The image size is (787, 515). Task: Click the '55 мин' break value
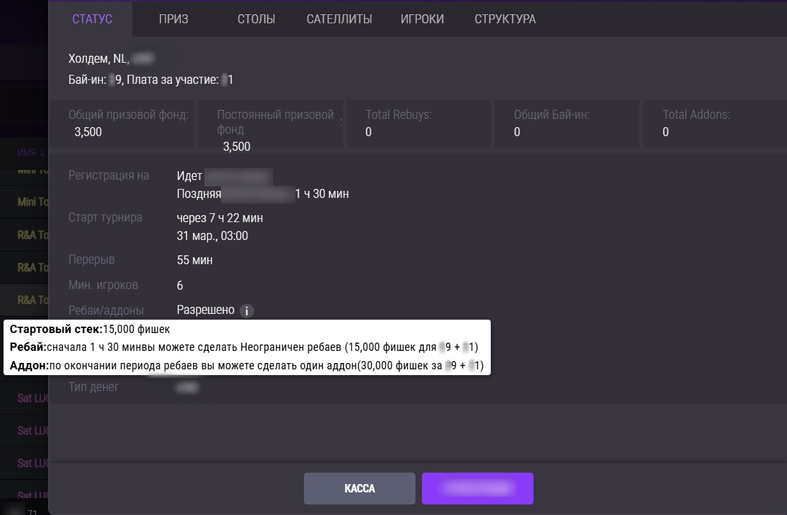tap(195, 260)
